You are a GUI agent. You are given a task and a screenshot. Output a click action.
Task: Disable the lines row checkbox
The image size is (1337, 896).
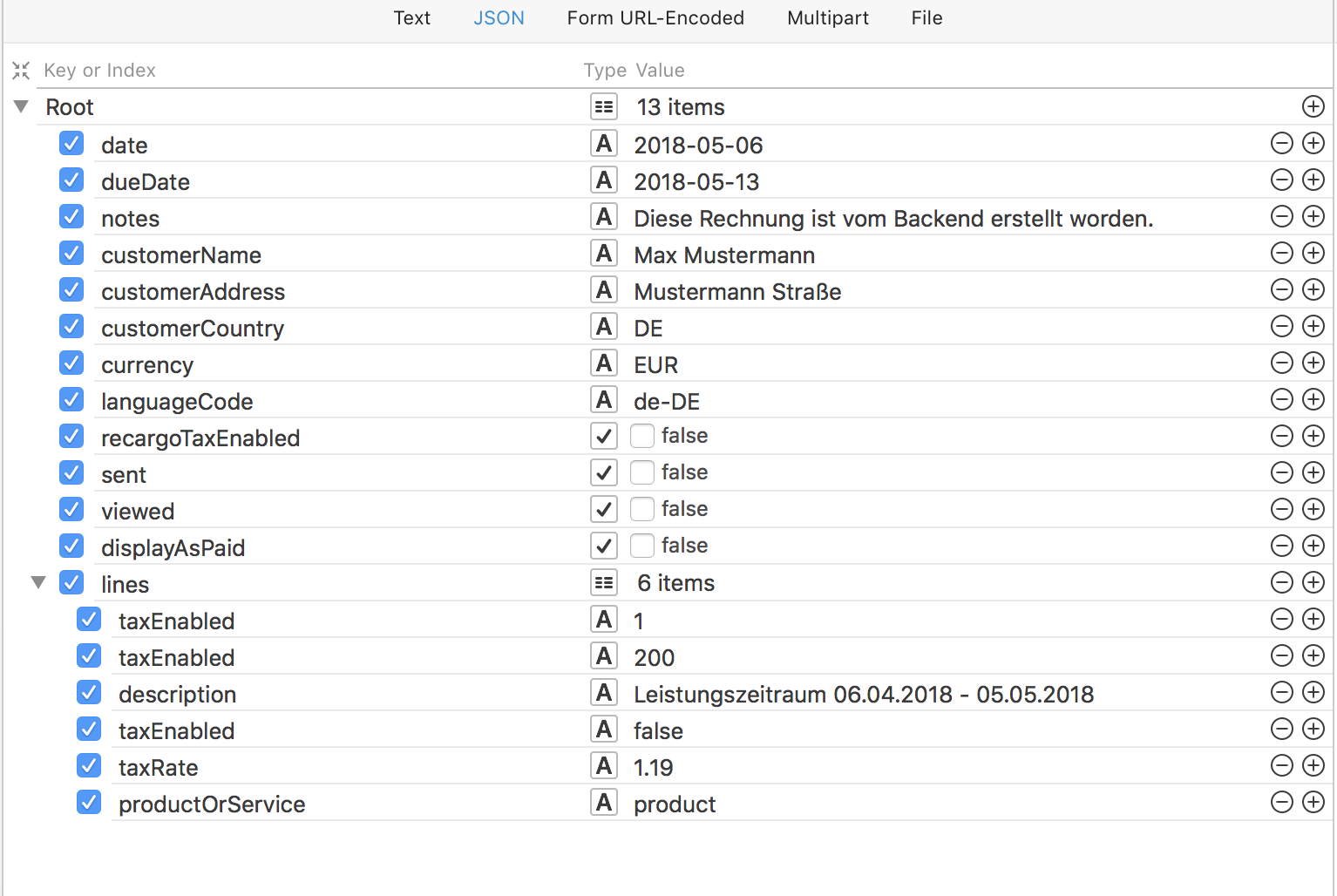(x=71, y=582)
